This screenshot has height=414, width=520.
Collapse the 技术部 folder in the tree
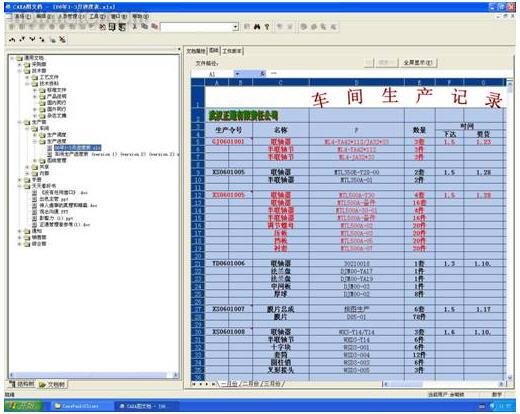coord(20,71)
